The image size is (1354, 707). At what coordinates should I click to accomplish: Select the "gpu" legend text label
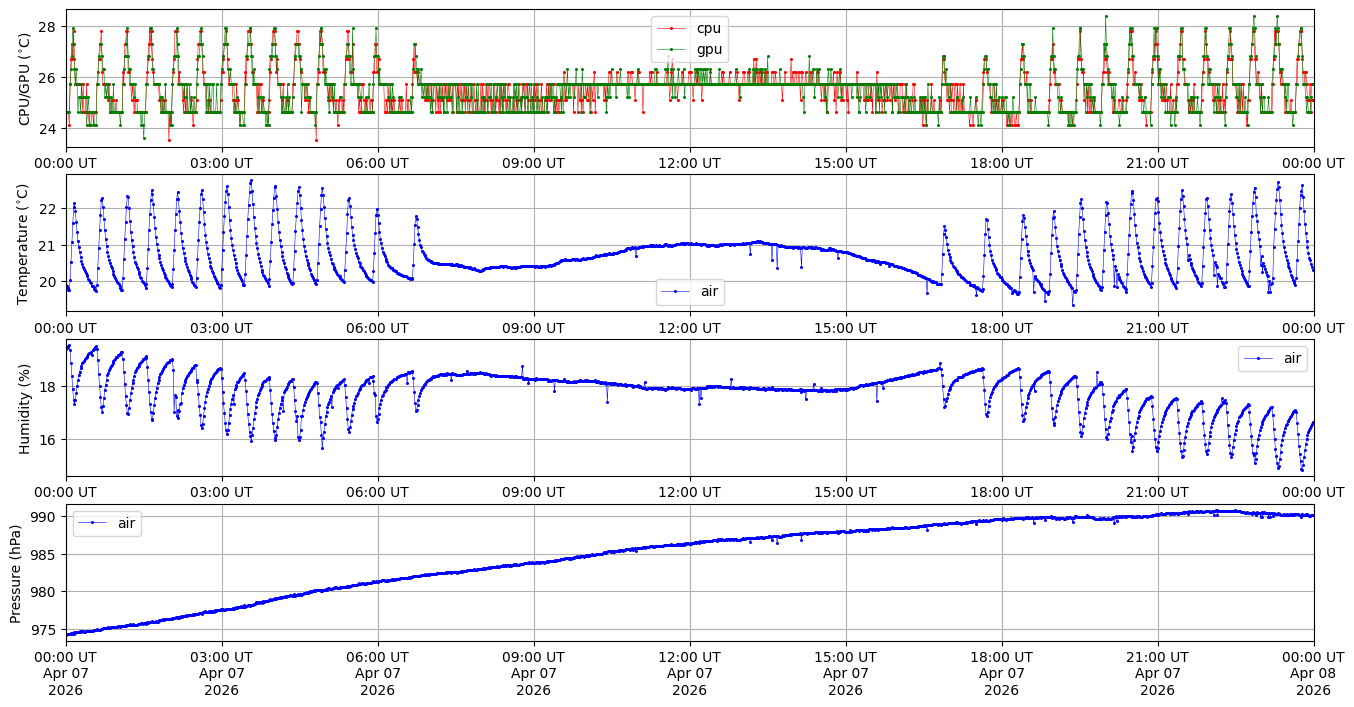coord(709,49)
